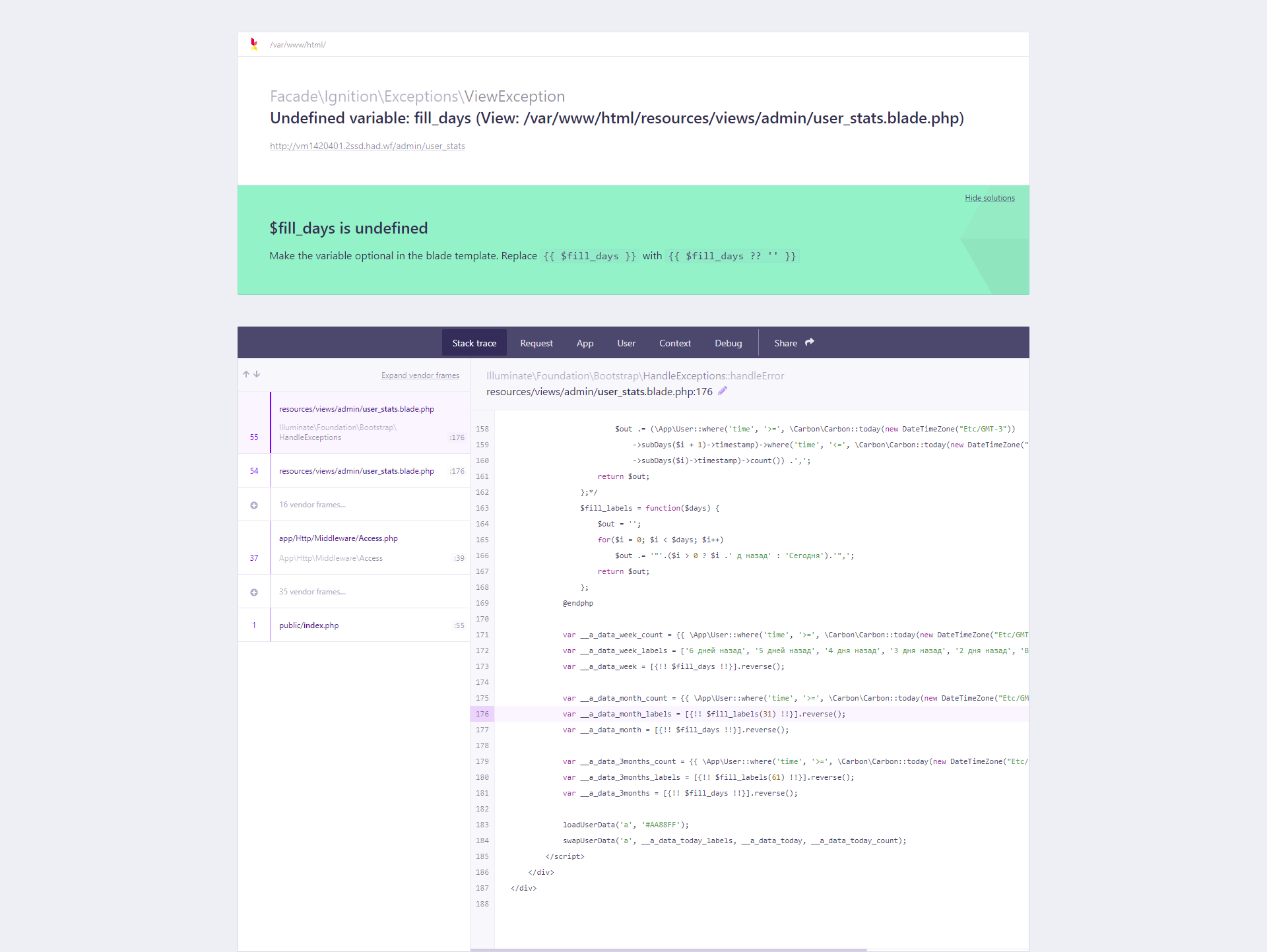The height and width of the screenshot is (952, 1267).
Task: Switch to the Context tab
Action: pyautogui.click(x=674, y=343)
